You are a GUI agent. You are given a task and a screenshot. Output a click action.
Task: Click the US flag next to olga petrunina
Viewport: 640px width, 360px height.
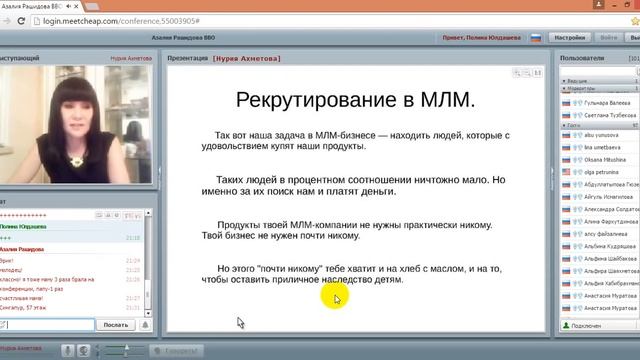[566, 172]
